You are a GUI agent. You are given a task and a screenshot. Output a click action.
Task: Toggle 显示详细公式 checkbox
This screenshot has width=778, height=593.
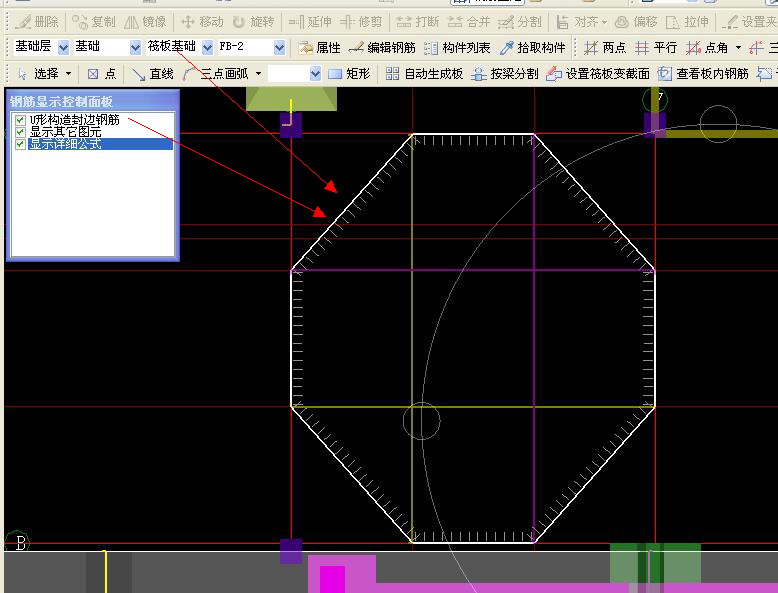point(20,144)
